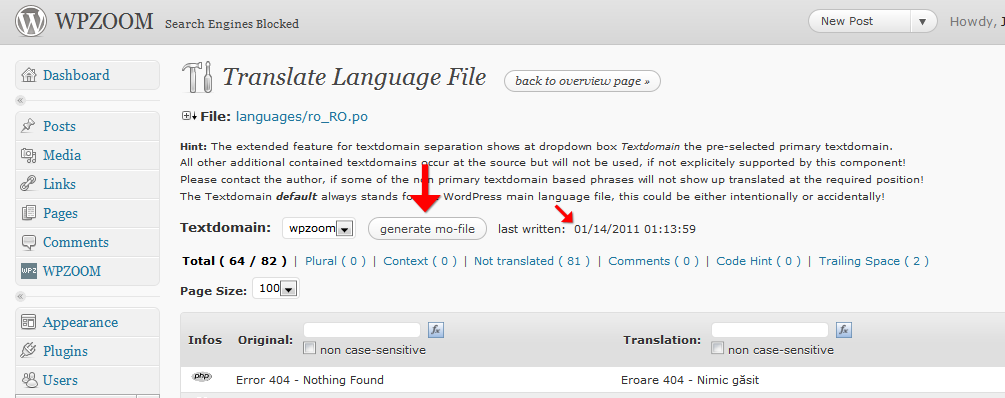This screenshot has height=398, width=1005.
Task: Click the hammer and screwdriver tools icon
Action: pos(197,77)
